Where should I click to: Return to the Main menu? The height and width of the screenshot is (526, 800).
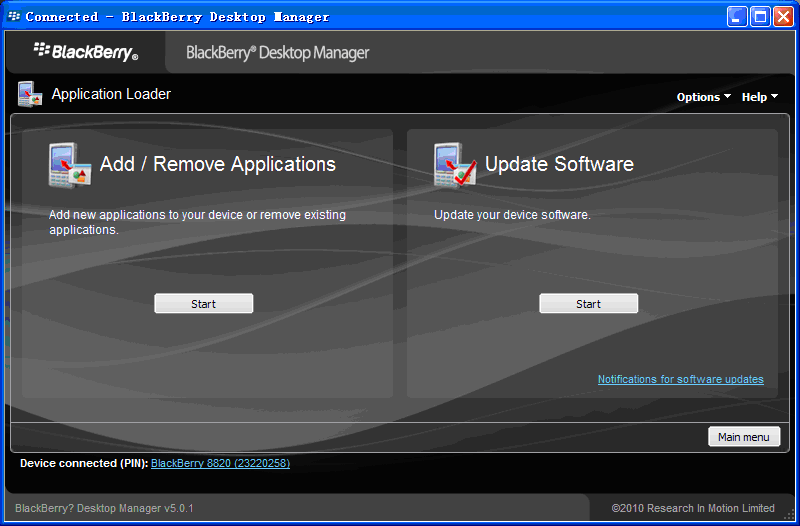pyautogui.click(x=744, y=437)
